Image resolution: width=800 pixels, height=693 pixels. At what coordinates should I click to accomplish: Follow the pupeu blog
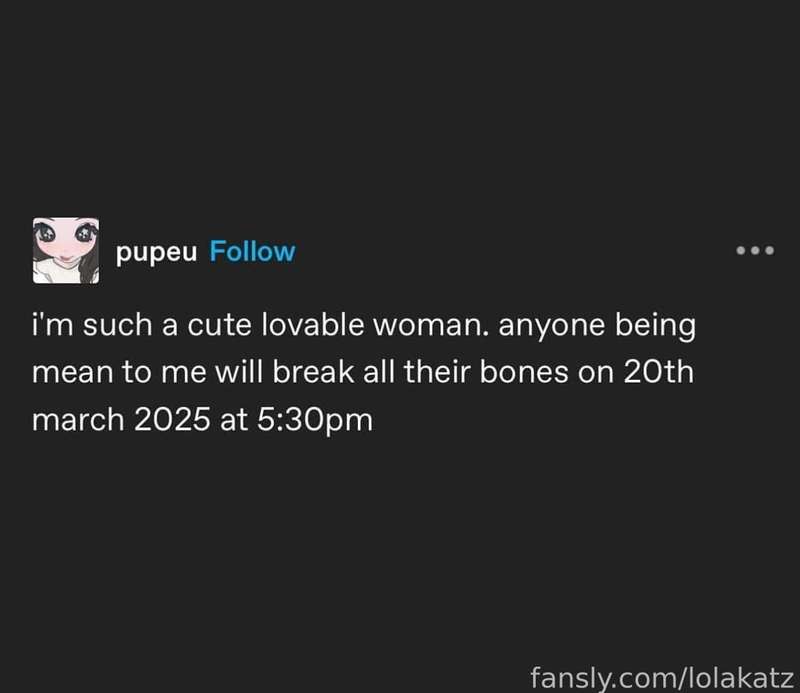(x=252, y=251)
